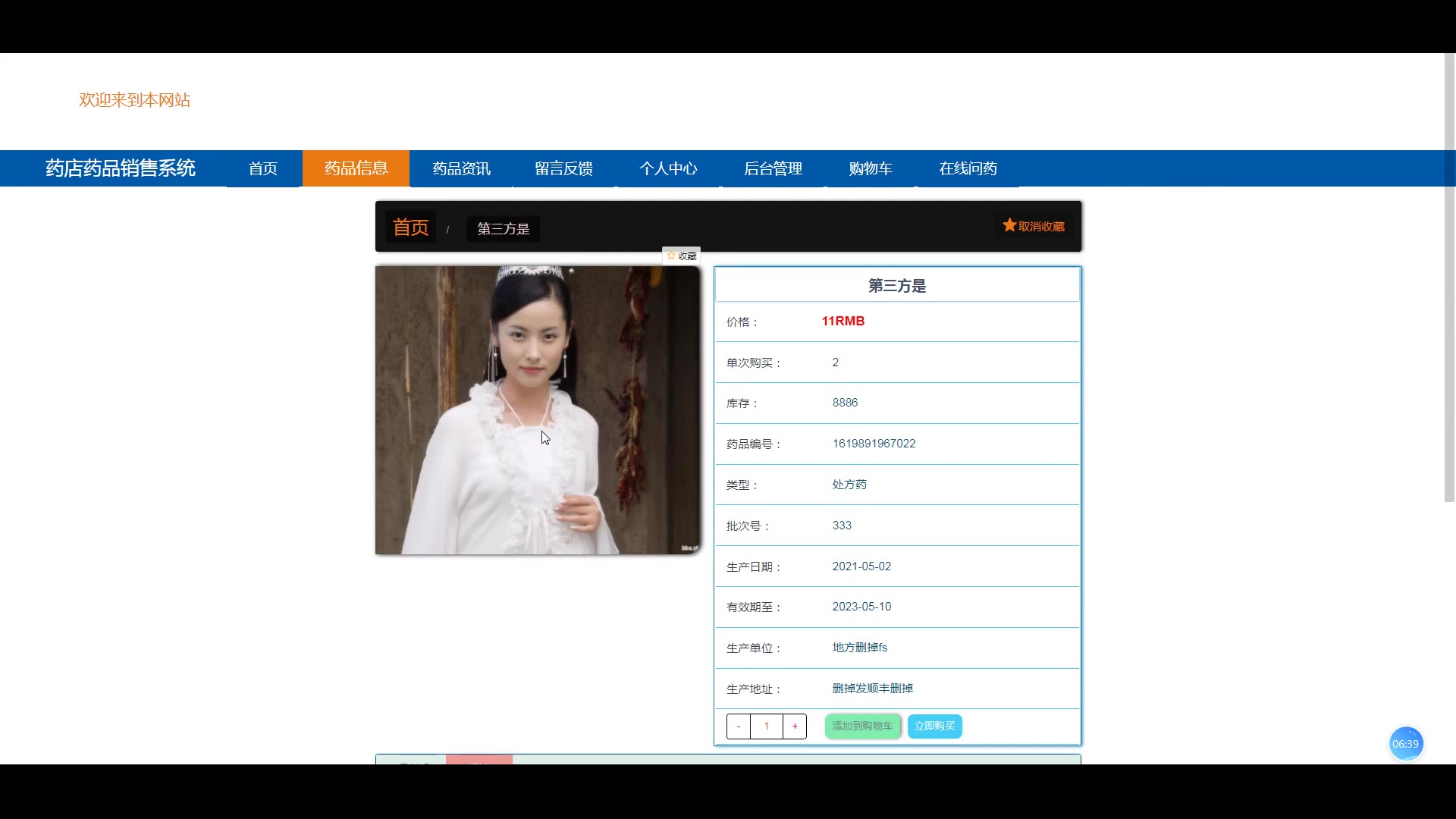Viewport: 1456px width, 819px height.
Task: Open 药品资讯 menu item
Action: point(461,168)
